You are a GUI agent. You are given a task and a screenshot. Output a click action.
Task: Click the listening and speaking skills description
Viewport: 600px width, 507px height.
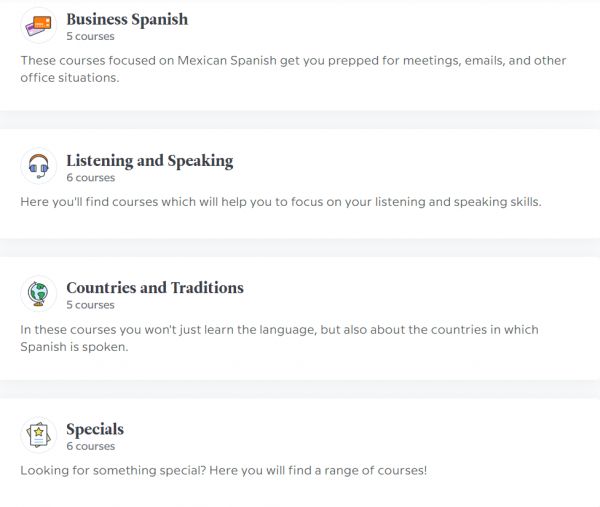click(280, 202)
